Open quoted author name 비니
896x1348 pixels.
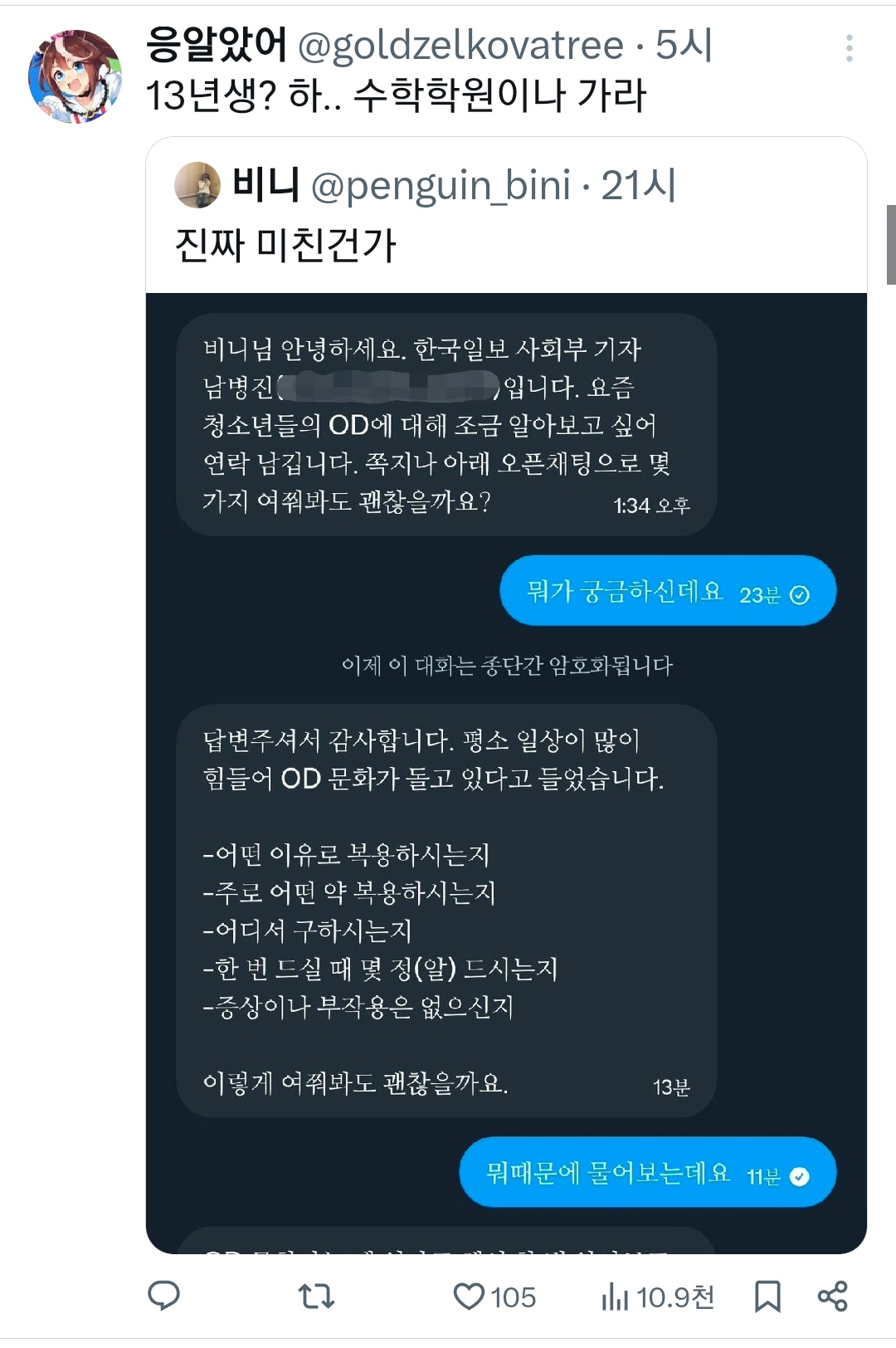coord(265,183)
